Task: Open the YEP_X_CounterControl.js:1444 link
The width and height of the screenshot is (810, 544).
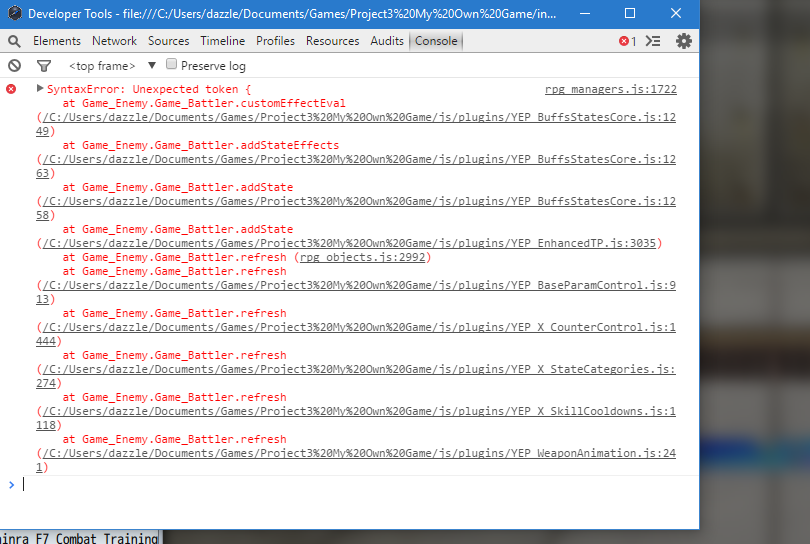Action: click(359, 327)
